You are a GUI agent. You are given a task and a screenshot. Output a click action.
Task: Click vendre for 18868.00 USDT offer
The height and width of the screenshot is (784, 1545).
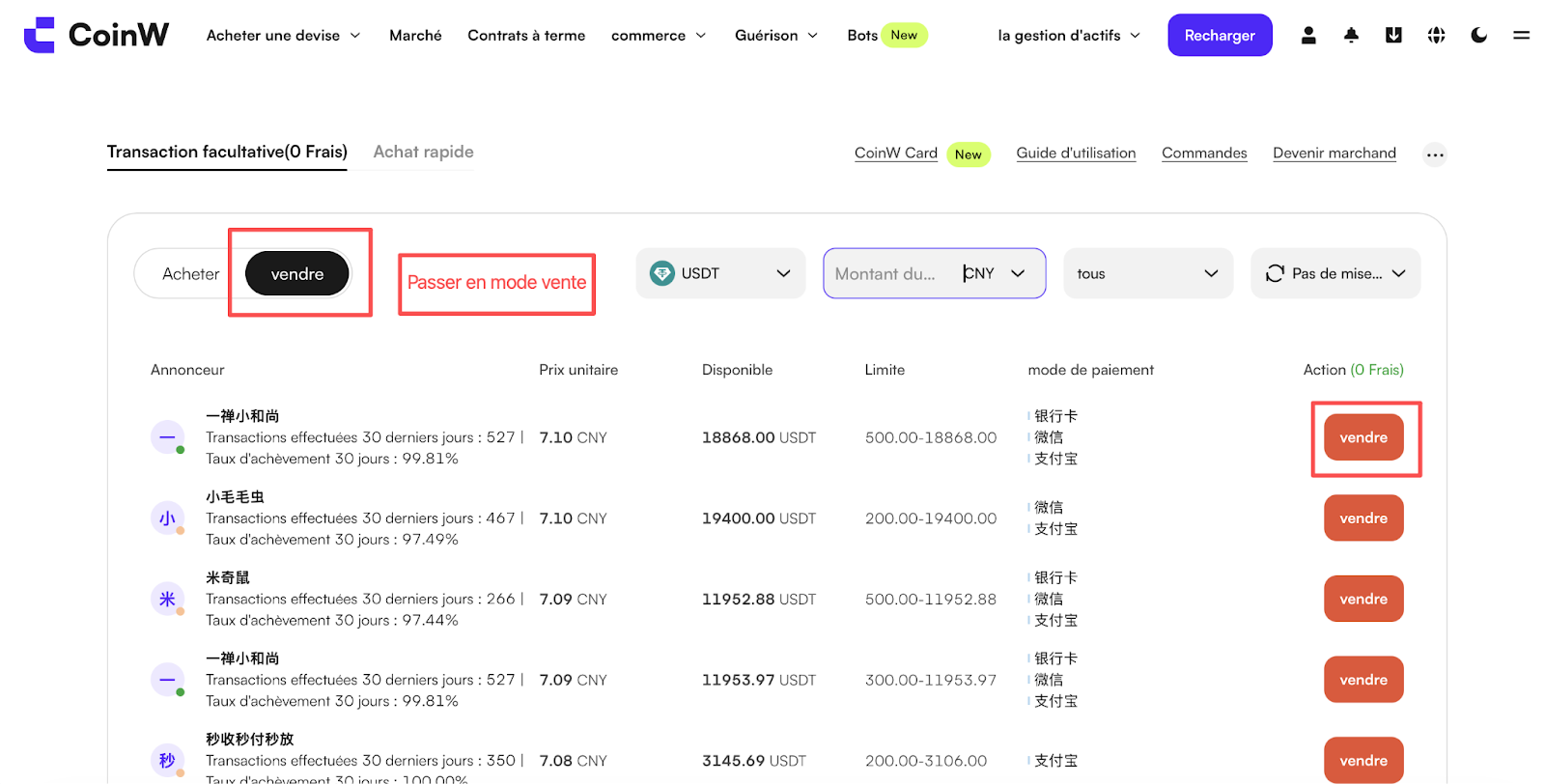pyautogui.click(x=1363, y=437)
